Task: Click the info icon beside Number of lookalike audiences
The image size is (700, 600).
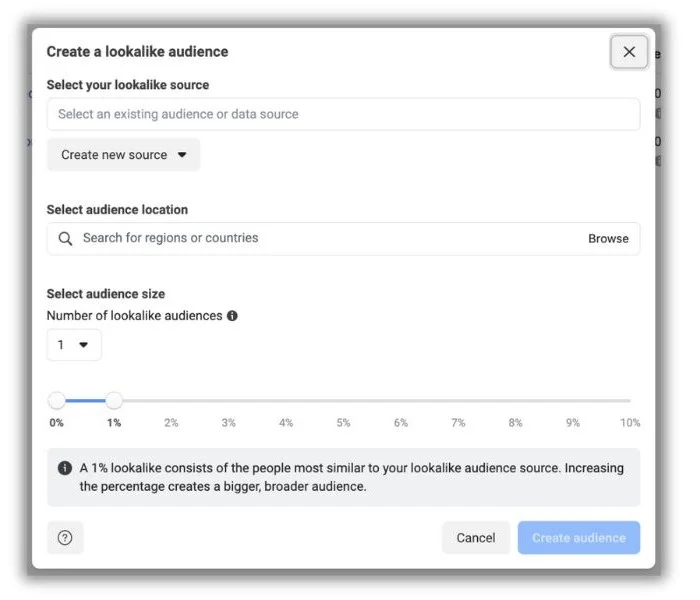Action: click(232, 316)
